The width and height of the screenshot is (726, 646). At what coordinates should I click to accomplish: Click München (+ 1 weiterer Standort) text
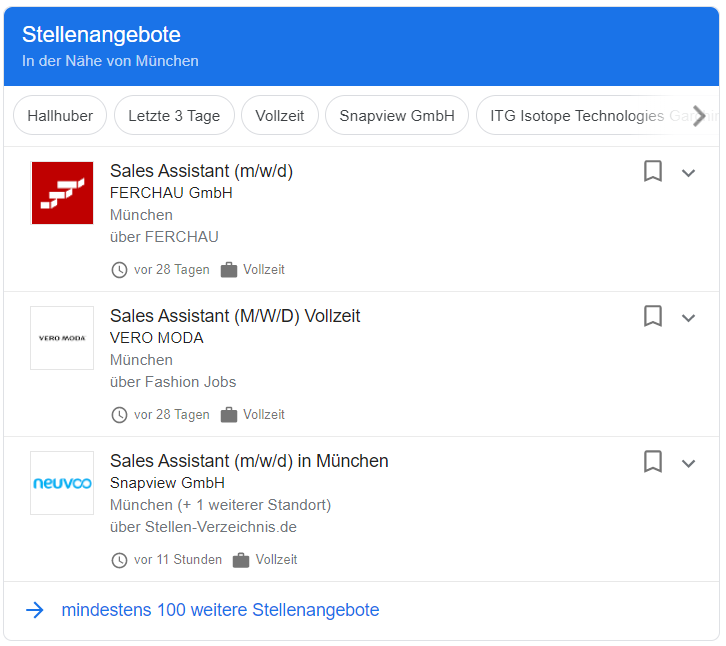[220, 505]
